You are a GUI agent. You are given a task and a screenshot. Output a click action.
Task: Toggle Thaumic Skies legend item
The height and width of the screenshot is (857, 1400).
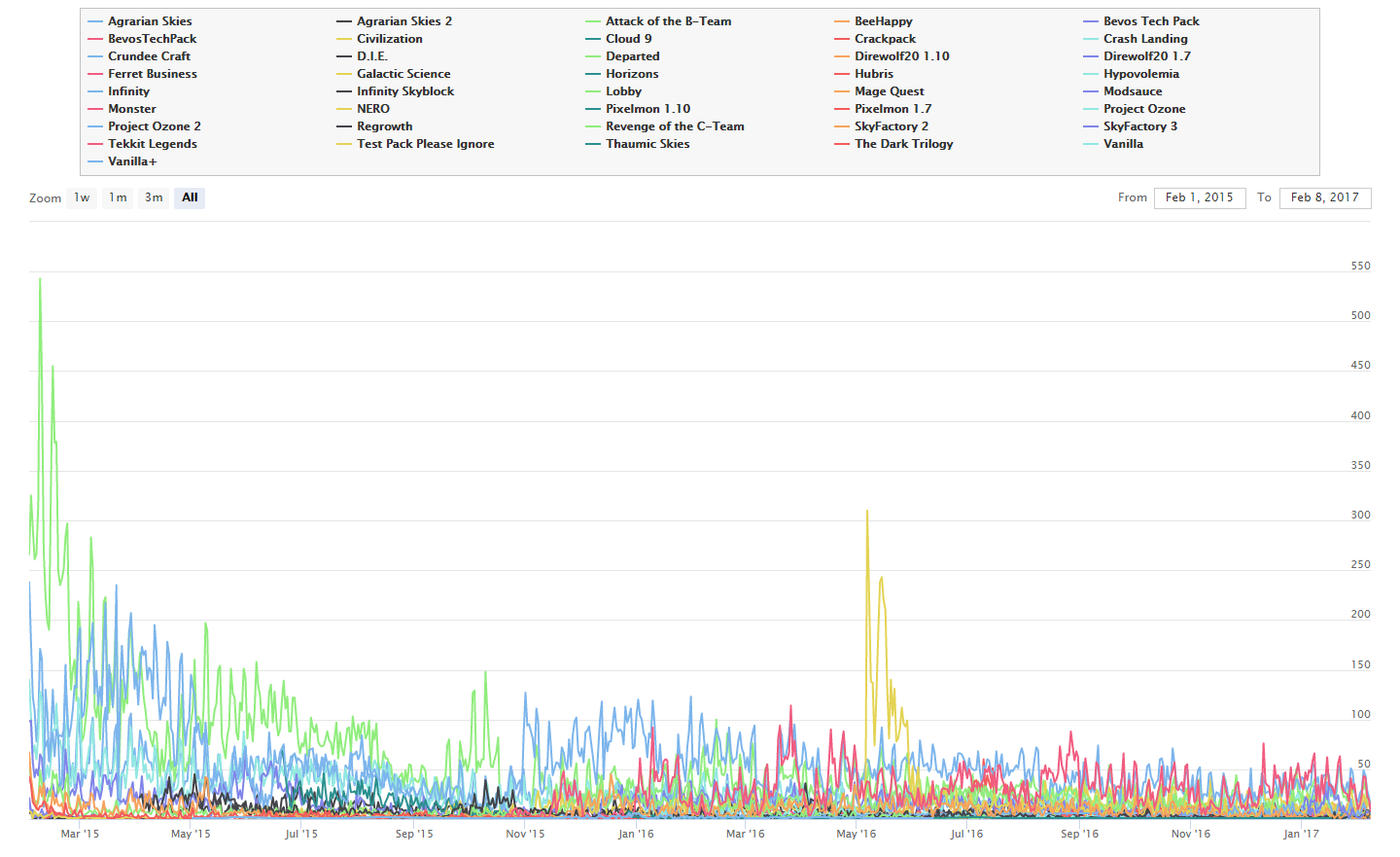coord(638,144)
